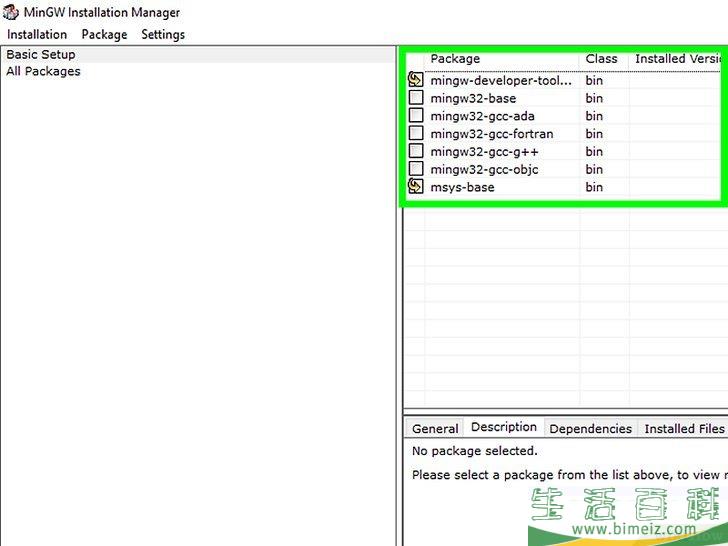This screenshot has height=546, width=728.
Task: Click the bin class cell of mingw32-gcc-g++
Action: pyautogui.click(x=594, y=152)
